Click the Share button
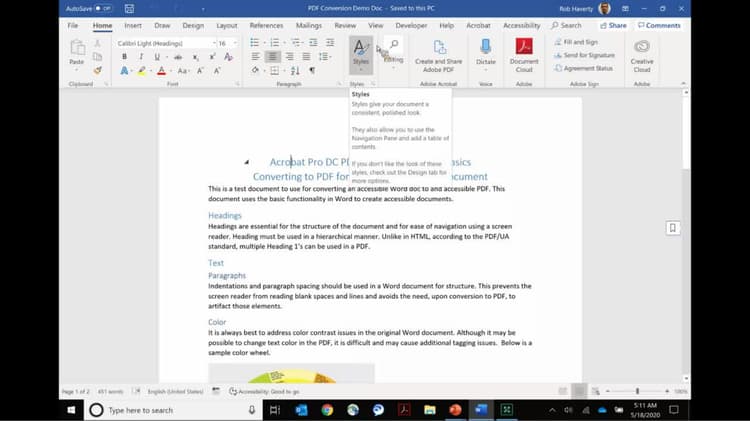Image resolution: width=750 pixels, height=421 pixels. click(x=613, y=25)
